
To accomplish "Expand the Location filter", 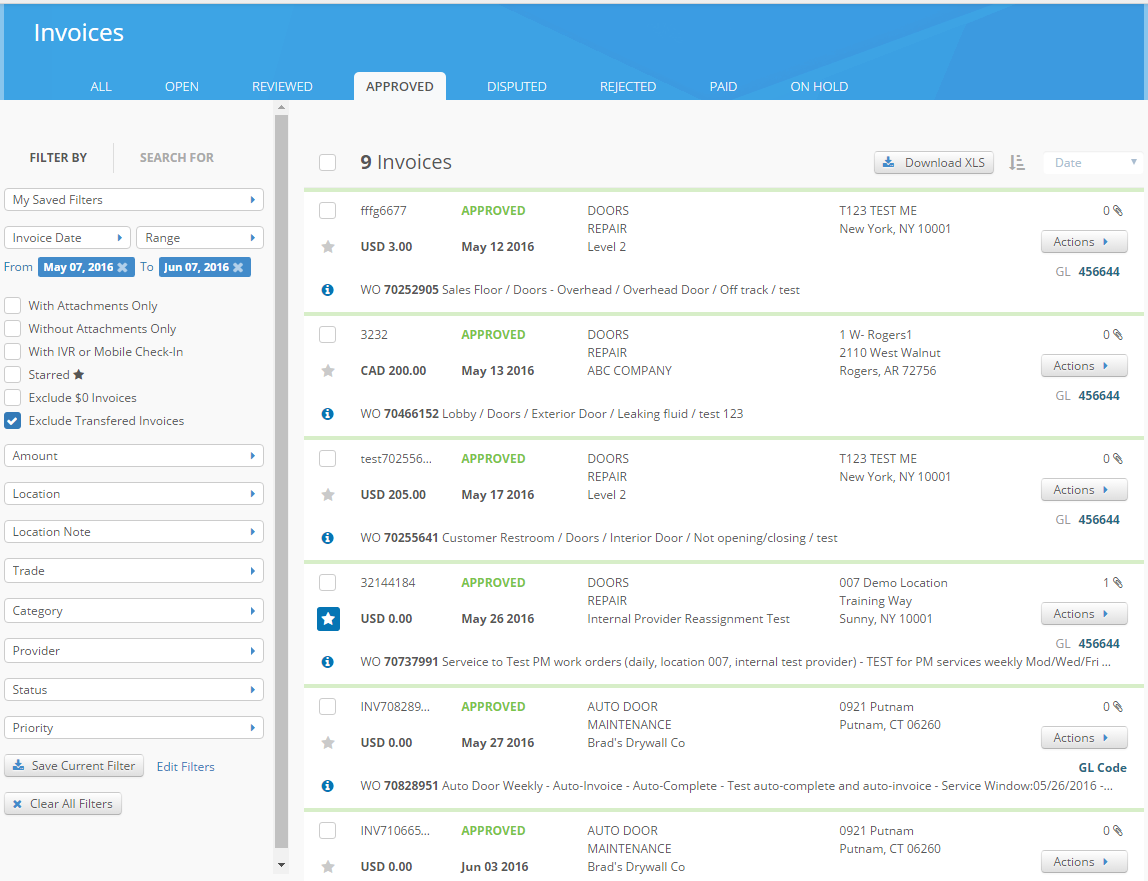I will 134,494.
